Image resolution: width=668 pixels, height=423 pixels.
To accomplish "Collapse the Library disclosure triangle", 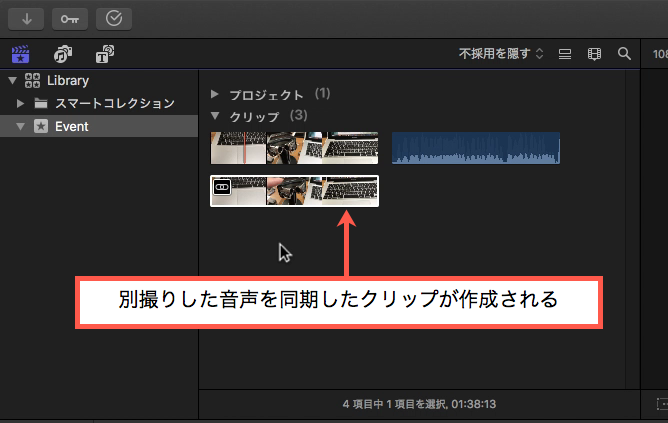I will tap(13, 80).
